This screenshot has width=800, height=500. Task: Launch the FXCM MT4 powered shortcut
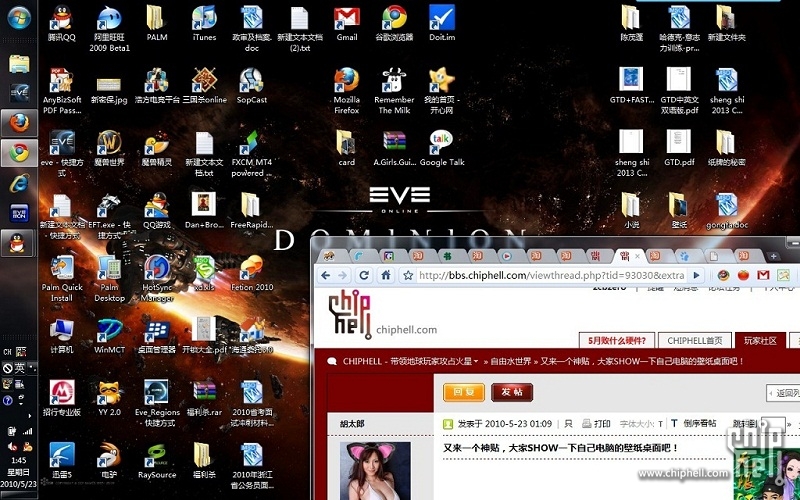coord(252,153)
